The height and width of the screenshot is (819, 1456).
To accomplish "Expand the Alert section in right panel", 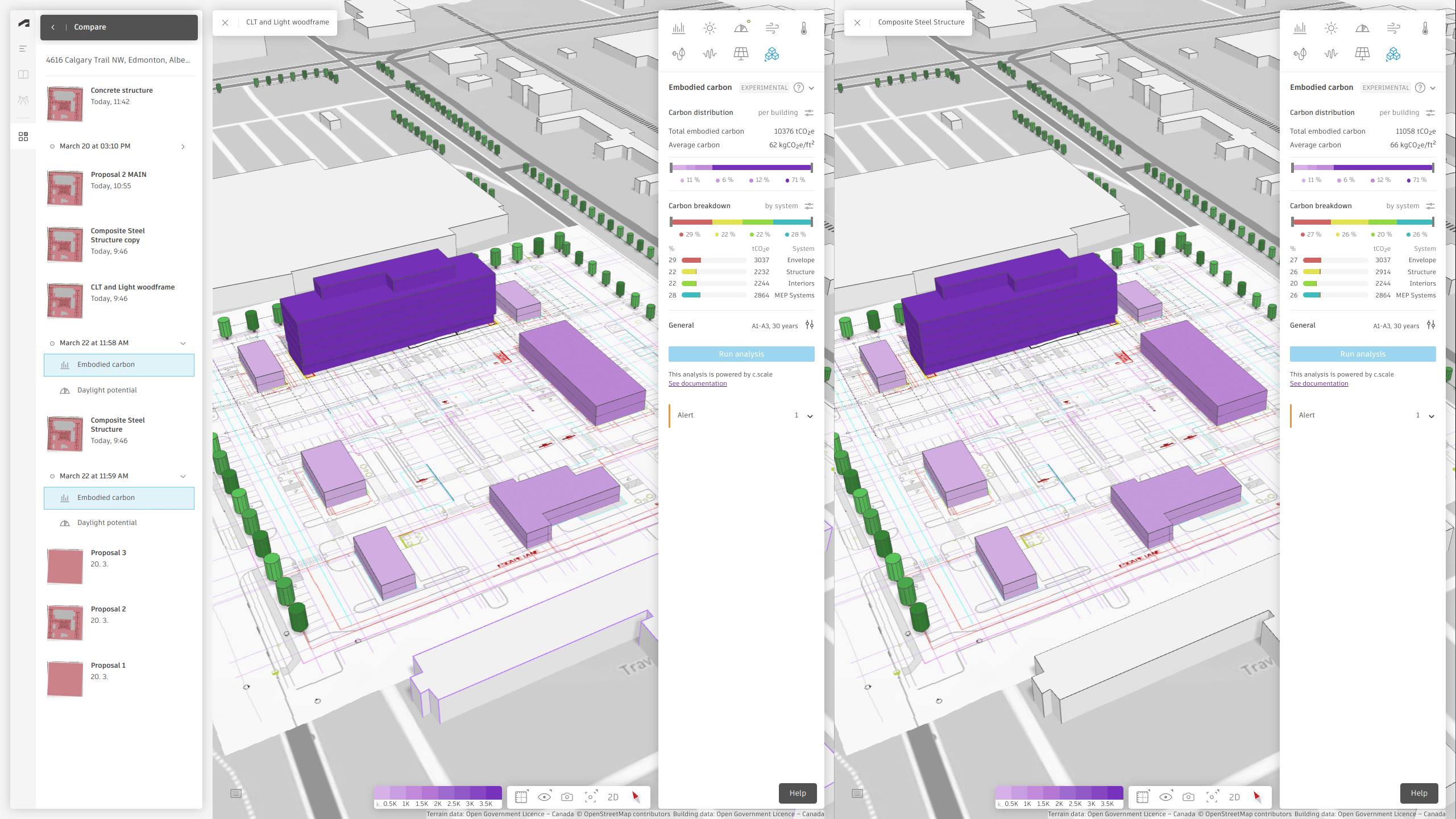I will (1432, 415).
